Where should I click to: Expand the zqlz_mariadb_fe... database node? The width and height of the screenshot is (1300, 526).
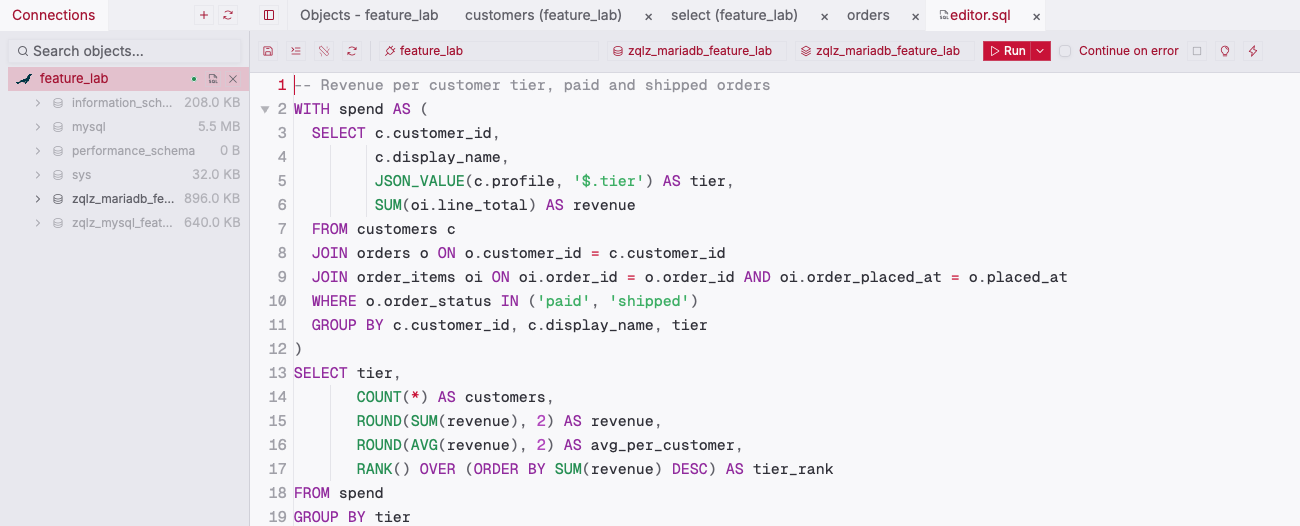point(38,199)
